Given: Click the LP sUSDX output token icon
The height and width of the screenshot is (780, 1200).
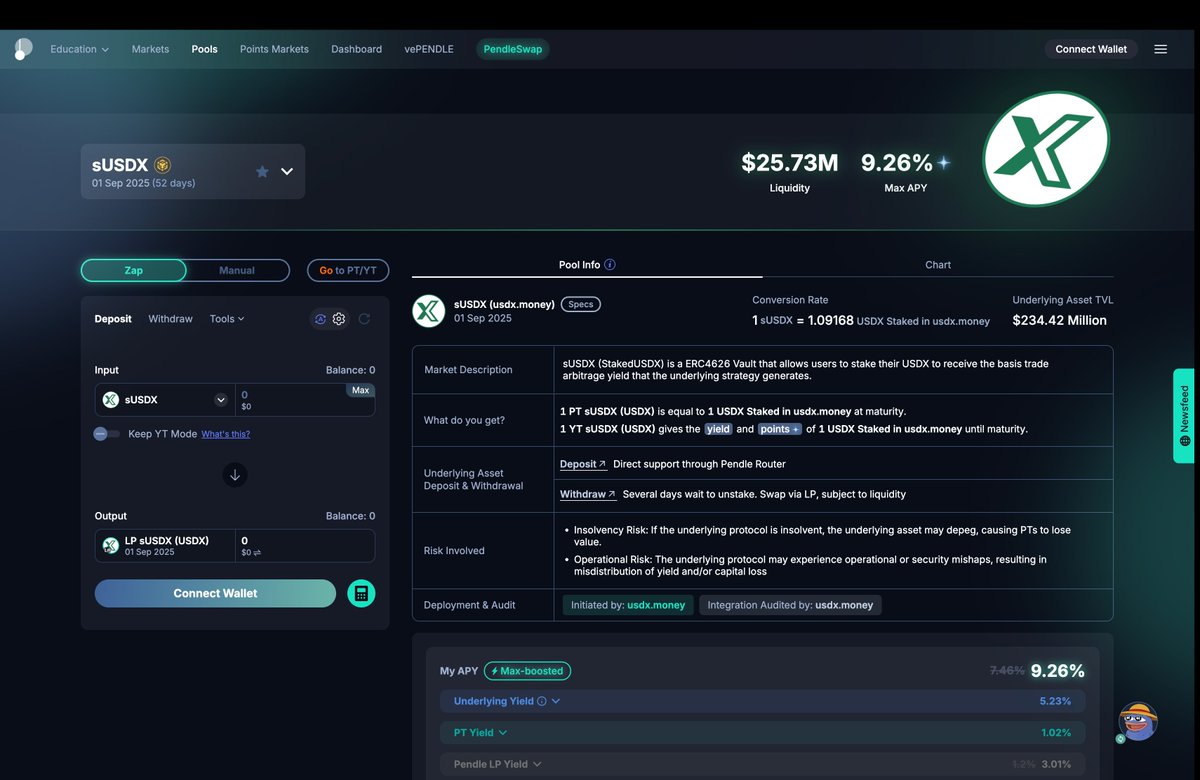Looking at the screenshot, I should coord(111,545).
